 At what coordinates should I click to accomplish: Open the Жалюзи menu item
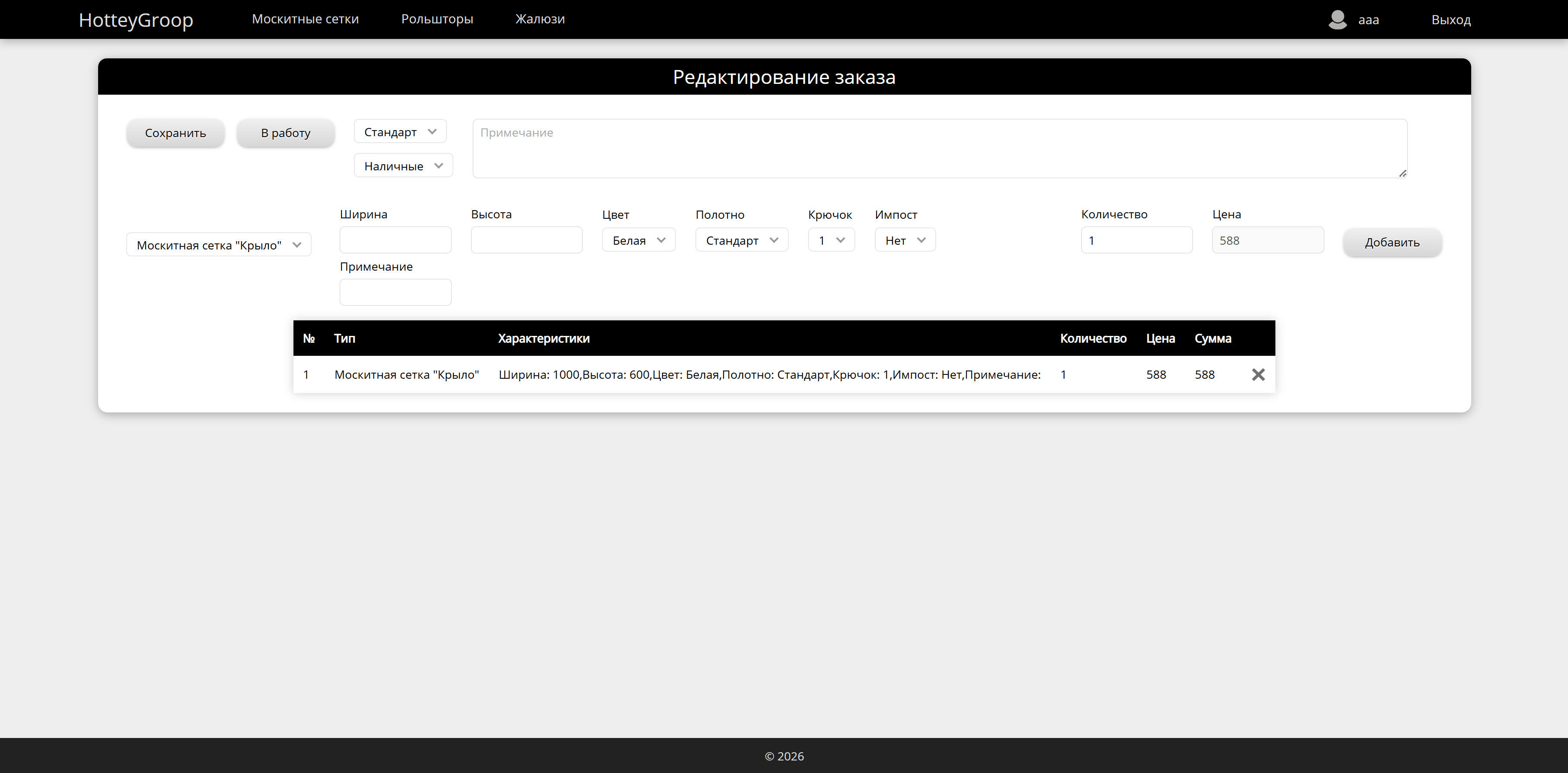(x=540, y=19)
